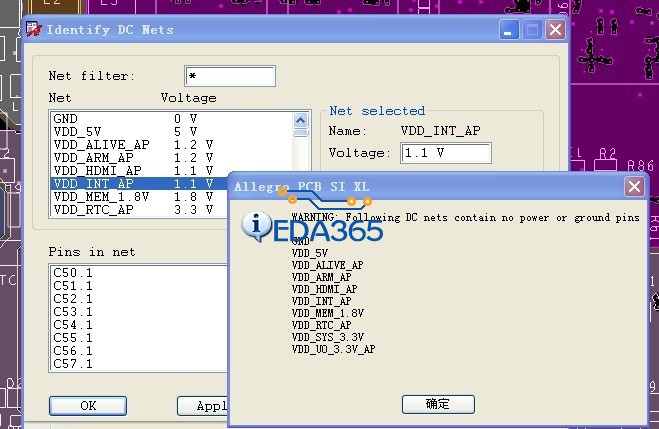This screenshot has height=429, width=659.
Task: Click the net list scrollbar thumb
Action: coord(300,133)
